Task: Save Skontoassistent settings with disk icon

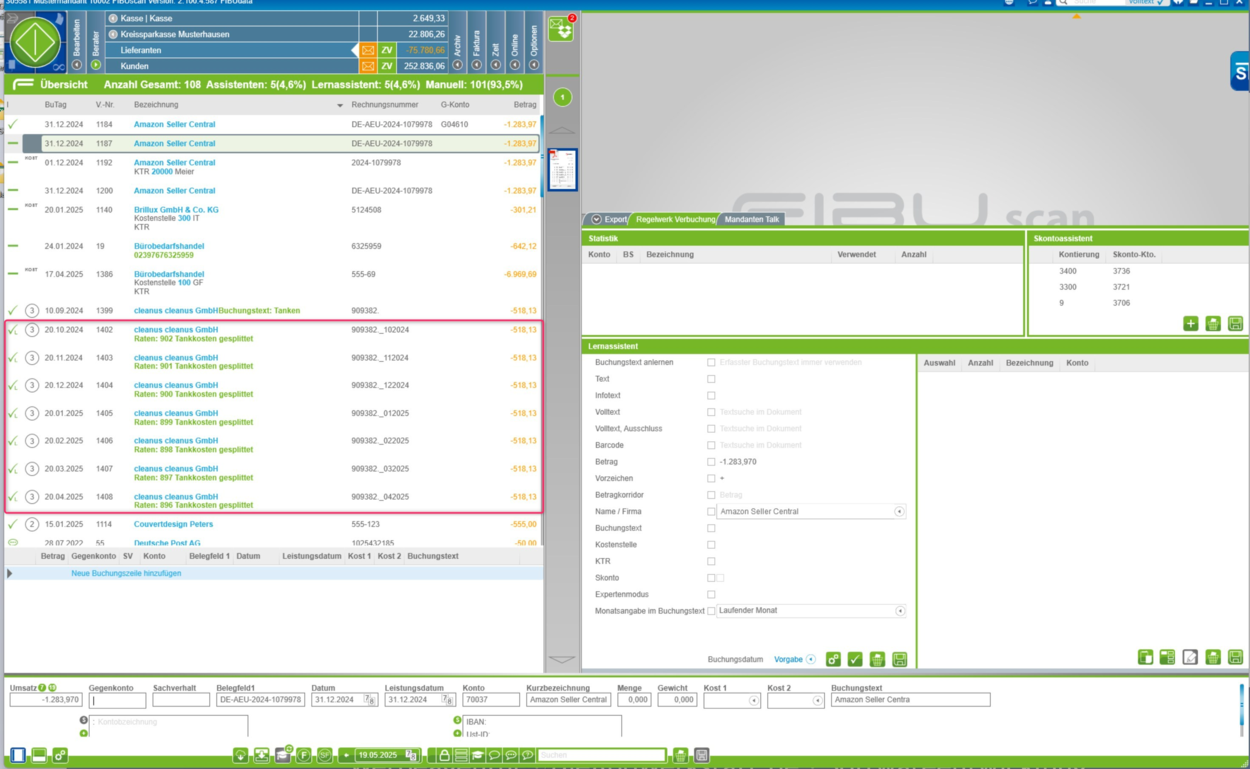Action: [1236, 324]
